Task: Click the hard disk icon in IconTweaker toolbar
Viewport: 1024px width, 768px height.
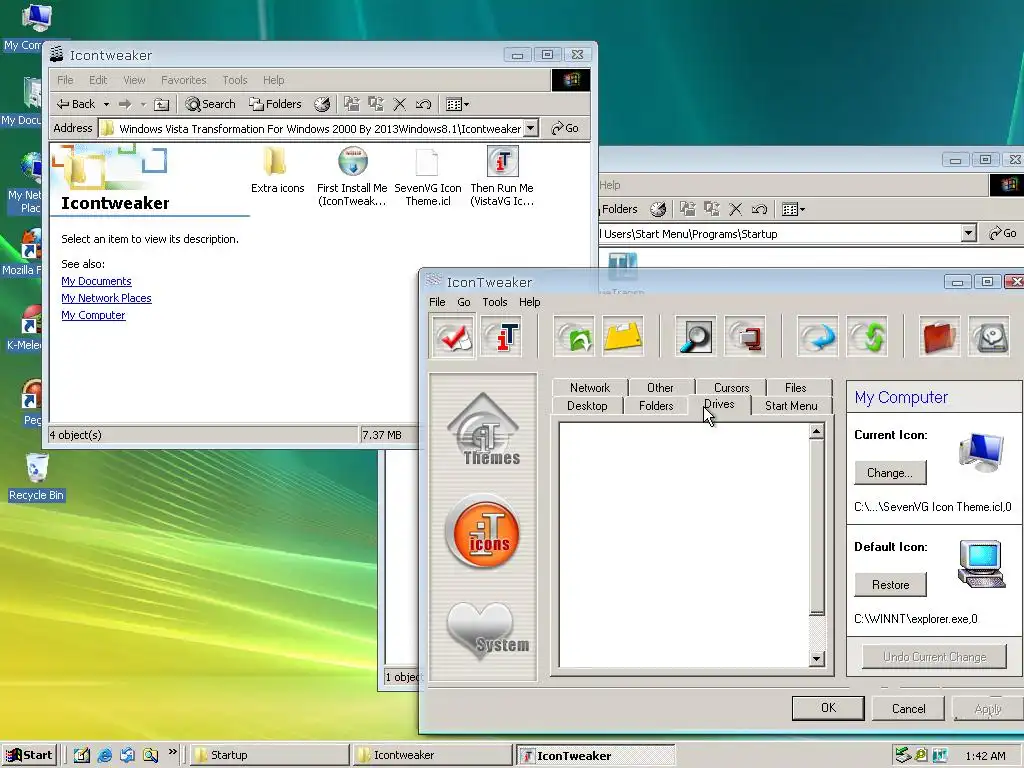Action: tap(989, 336)
